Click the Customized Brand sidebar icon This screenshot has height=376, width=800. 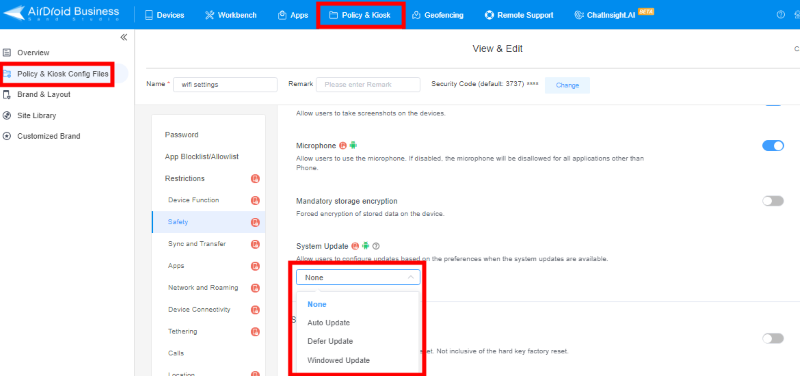pyautogui.click(x=7, y=136)
